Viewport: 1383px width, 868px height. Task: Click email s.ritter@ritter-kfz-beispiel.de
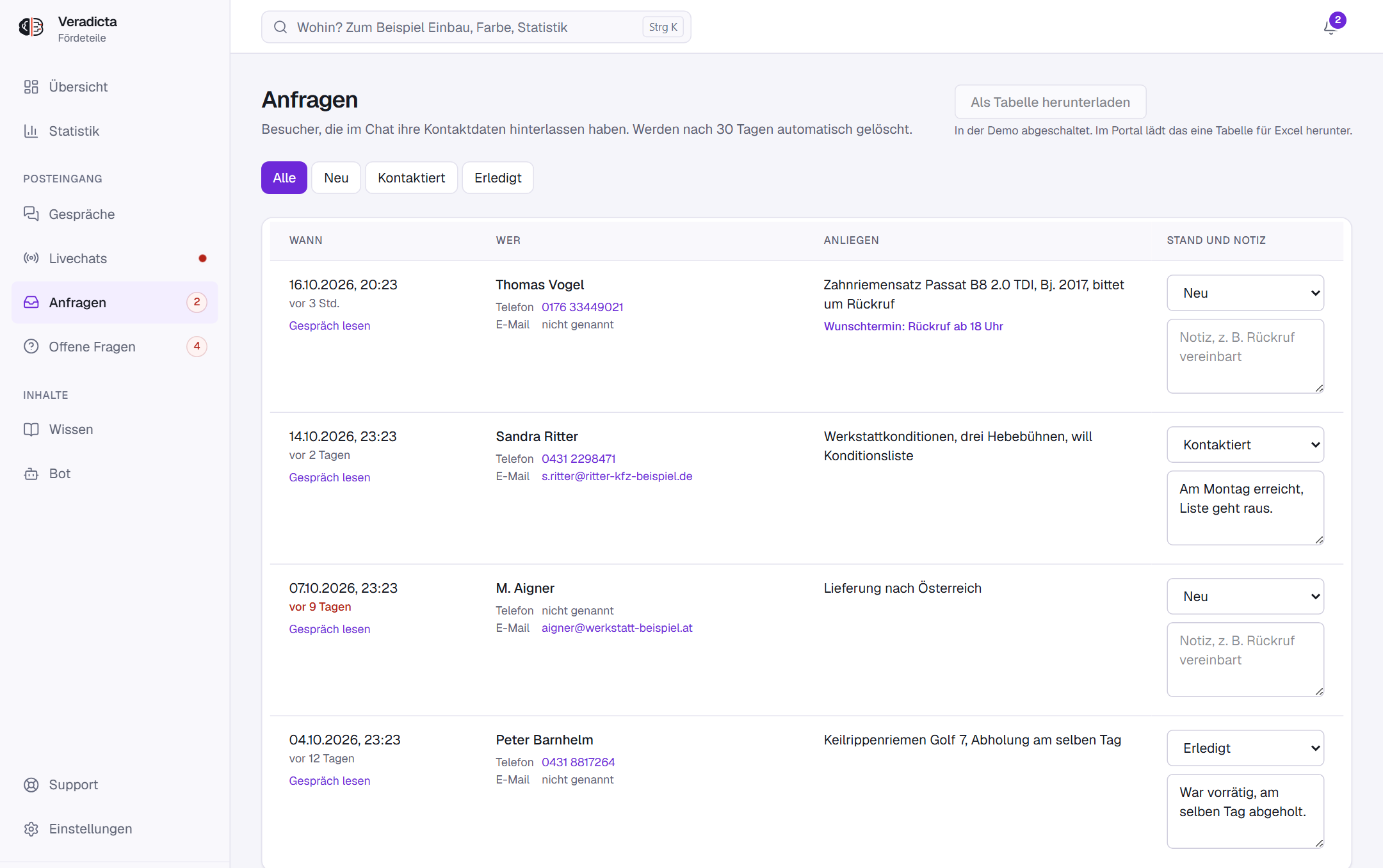(617, 476)
